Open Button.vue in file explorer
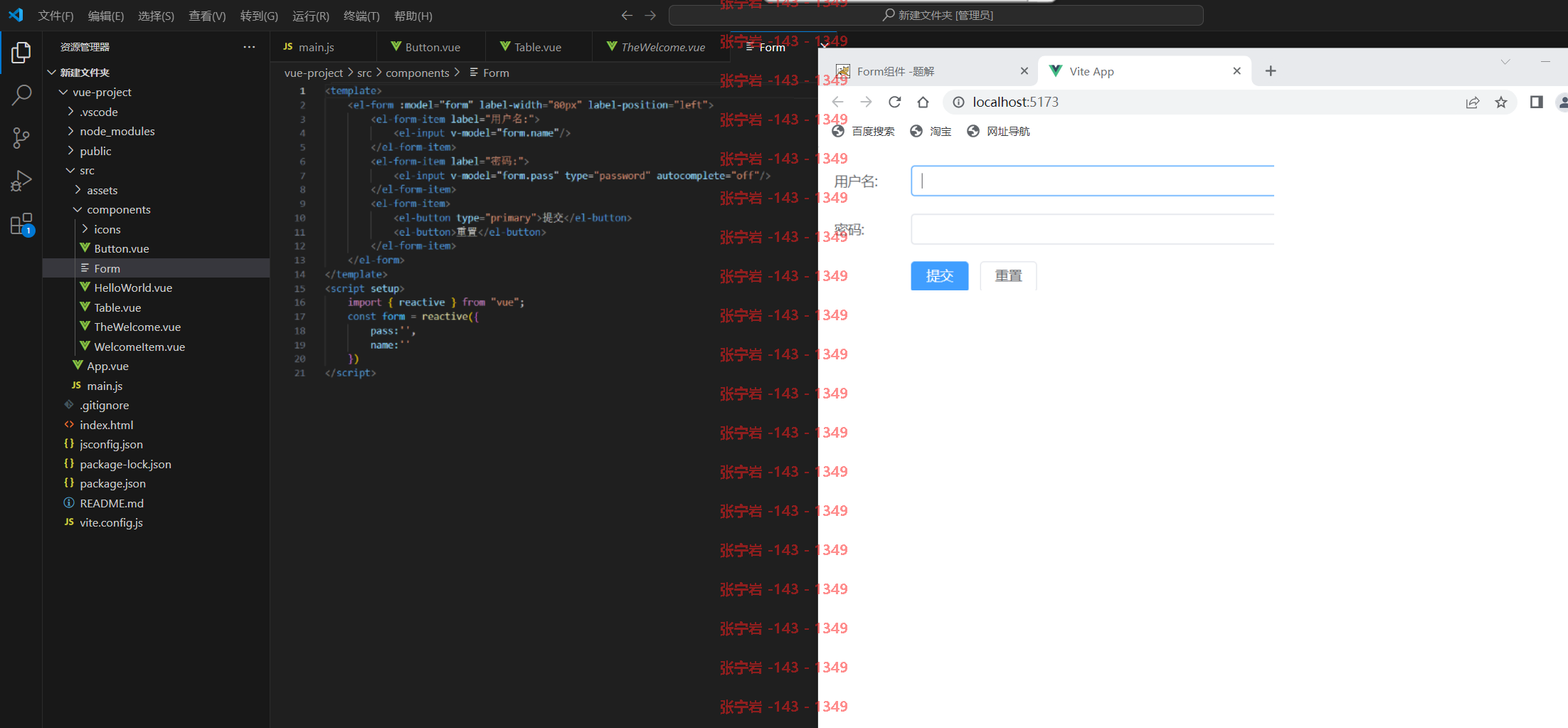This screenshot has height=728, width=1568. click(x=122, y=249)
